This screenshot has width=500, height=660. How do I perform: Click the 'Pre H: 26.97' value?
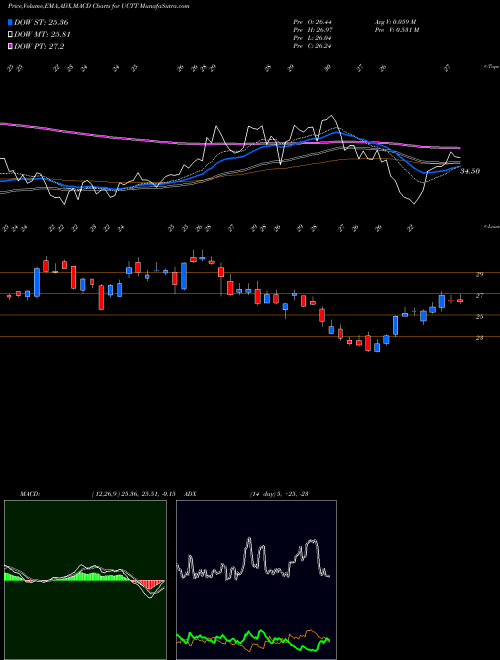tap(313, 30)
